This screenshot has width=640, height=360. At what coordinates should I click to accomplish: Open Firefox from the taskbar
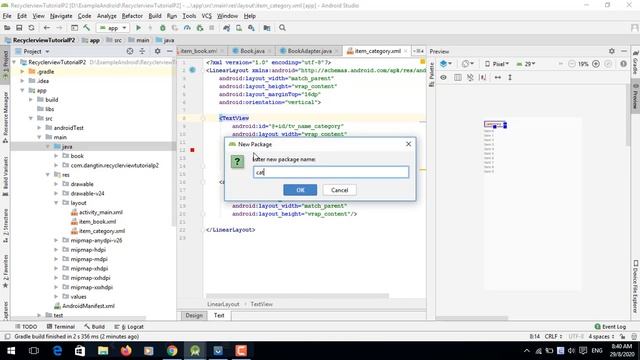[126, 351]
